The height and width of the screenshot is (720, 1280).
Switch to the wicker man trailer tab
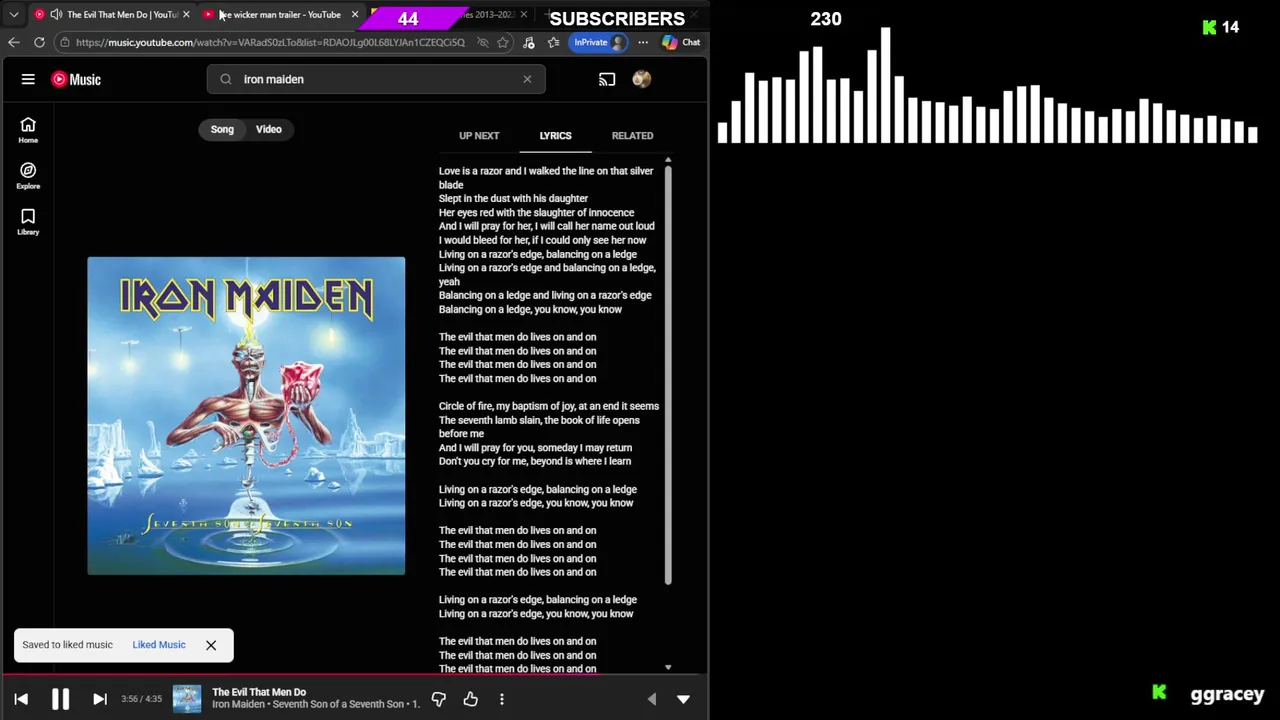click(x=282, y=15)
